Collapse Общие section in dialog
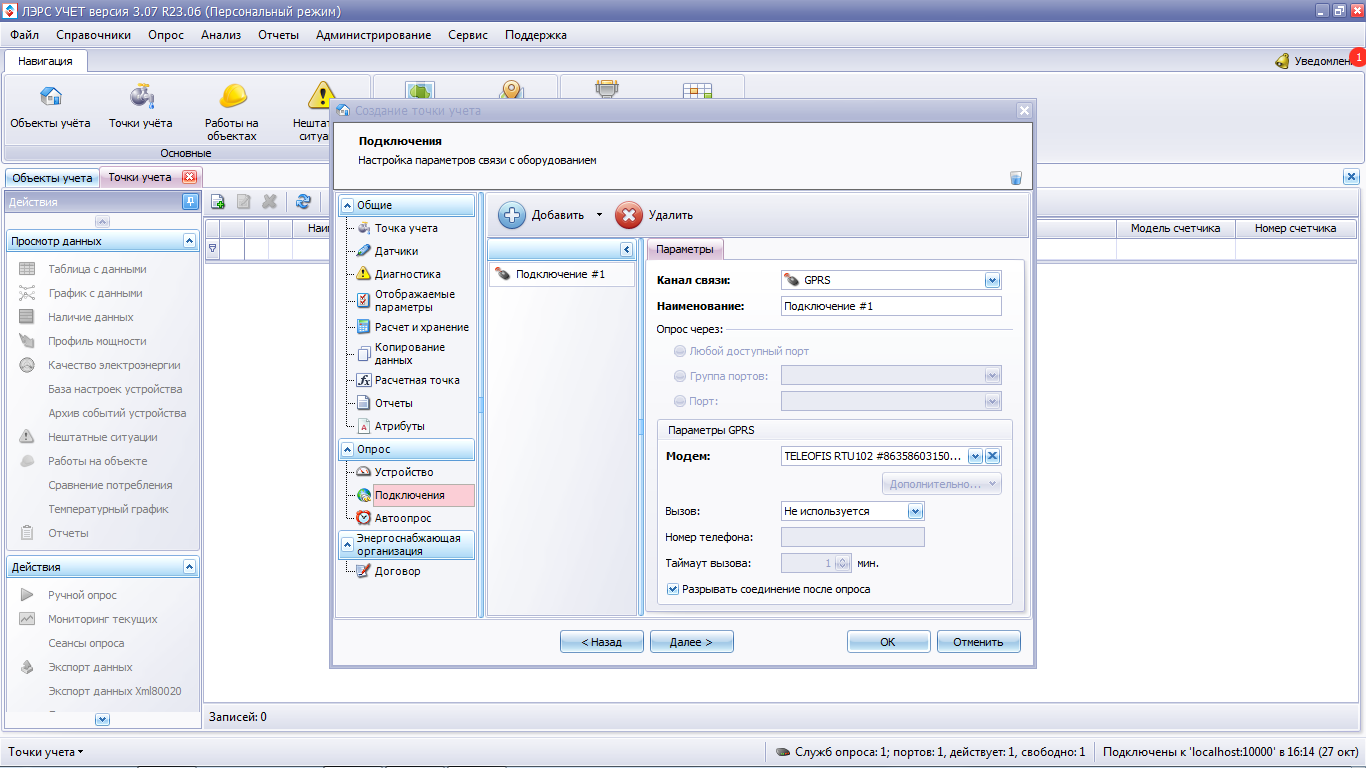 point(348,205)
